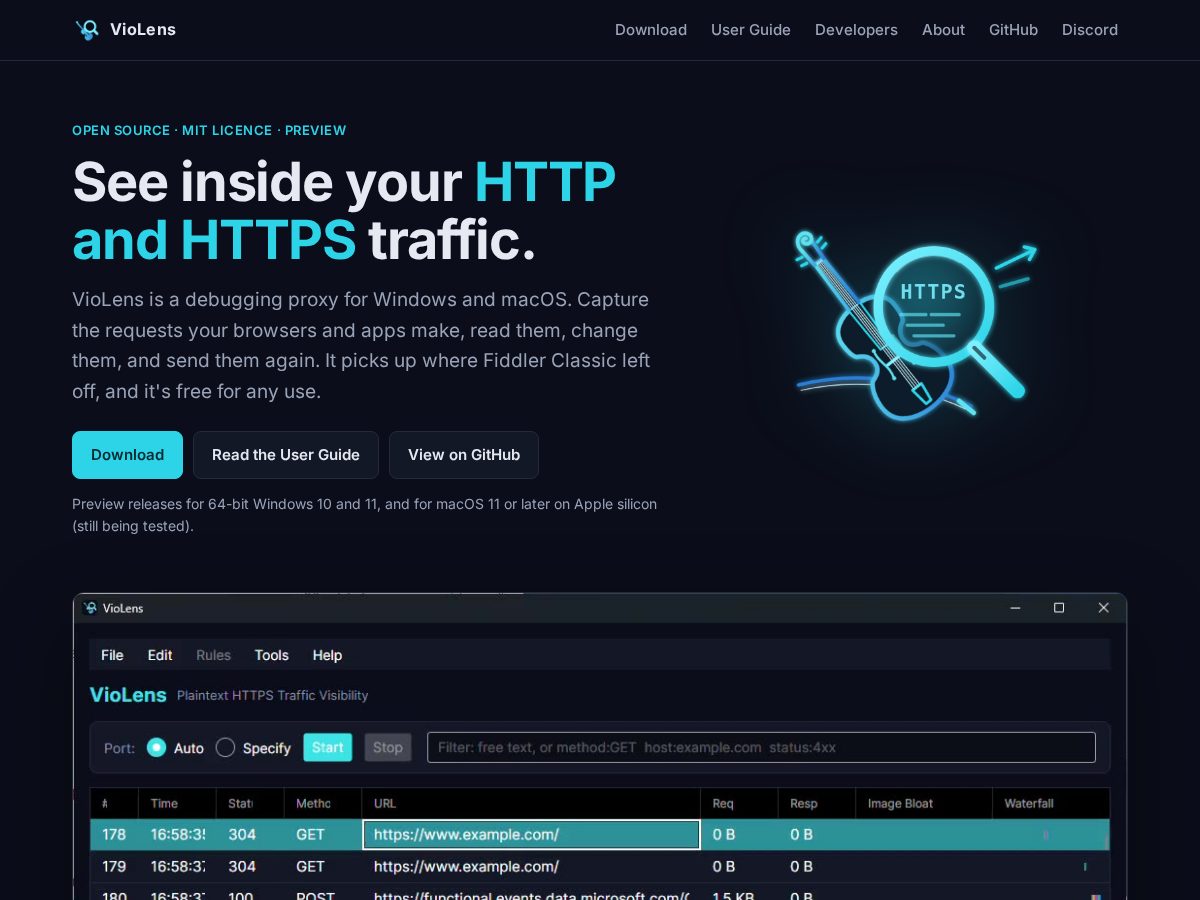Viewport: 1200px width, 900px height.
Task: Select session row number 178
Action: [x=600, y=834]
